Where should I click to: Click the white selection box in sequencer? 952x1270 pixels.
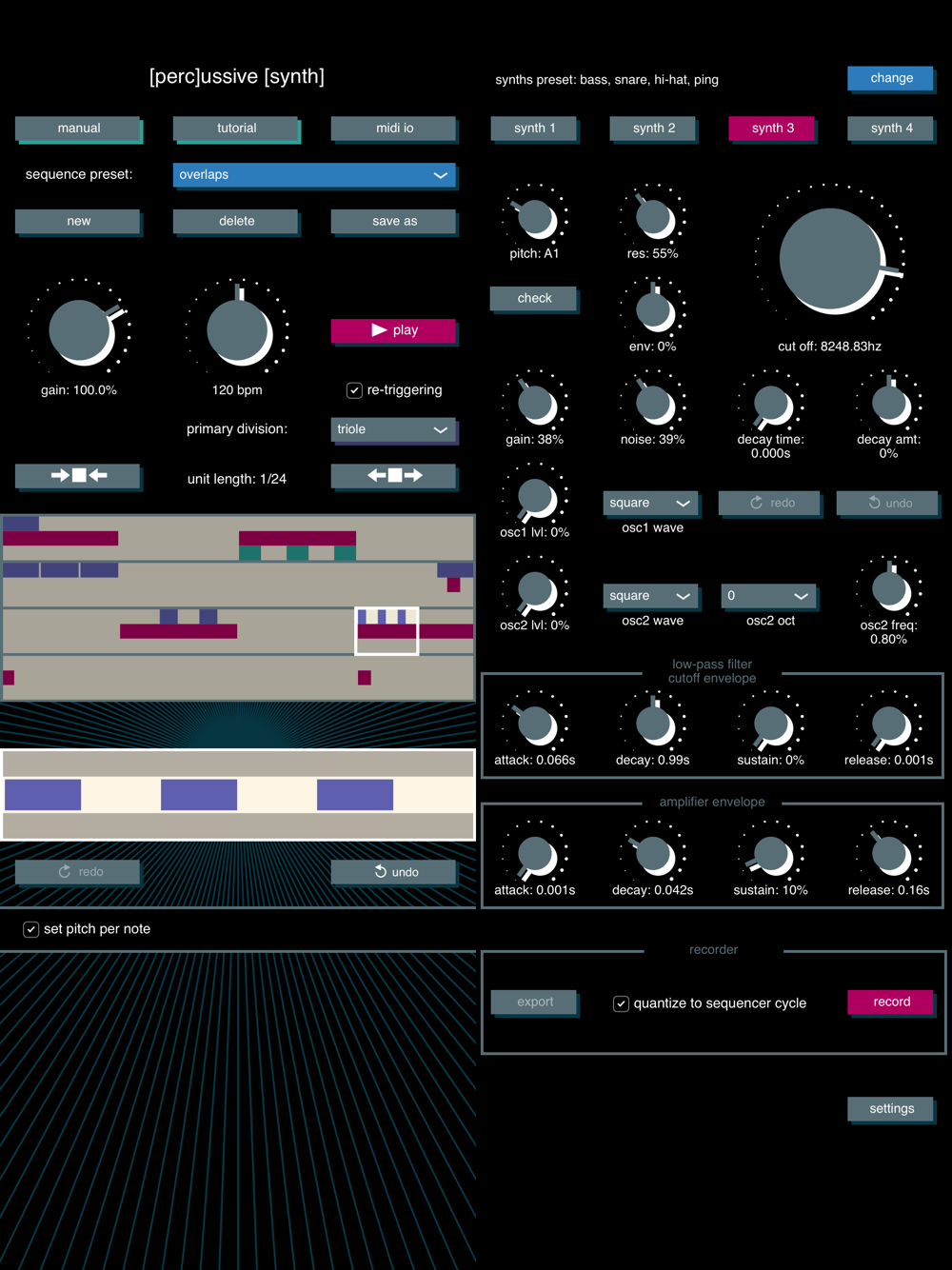[x=387, y=631]
